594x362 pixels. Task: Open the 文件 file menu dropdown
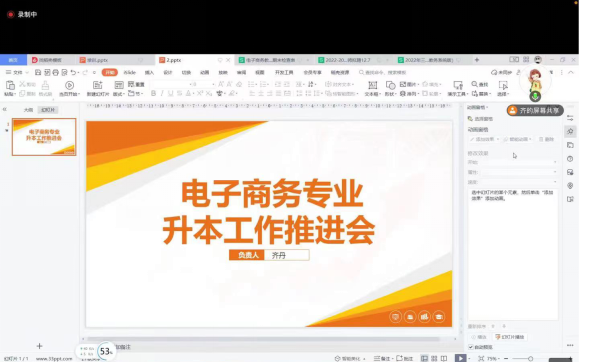[x=17, y=72]
